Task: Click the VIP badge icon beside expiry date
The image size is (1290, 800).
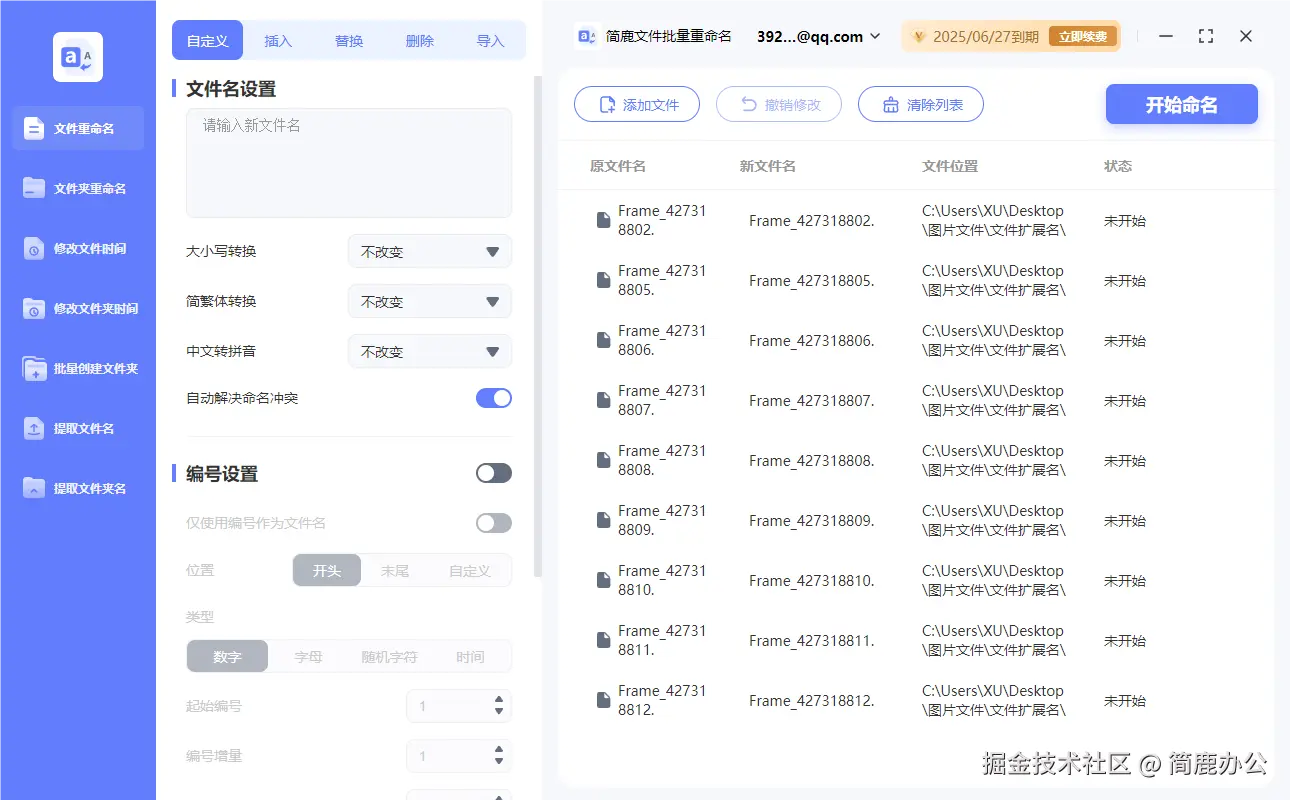Action: (919, 37)
